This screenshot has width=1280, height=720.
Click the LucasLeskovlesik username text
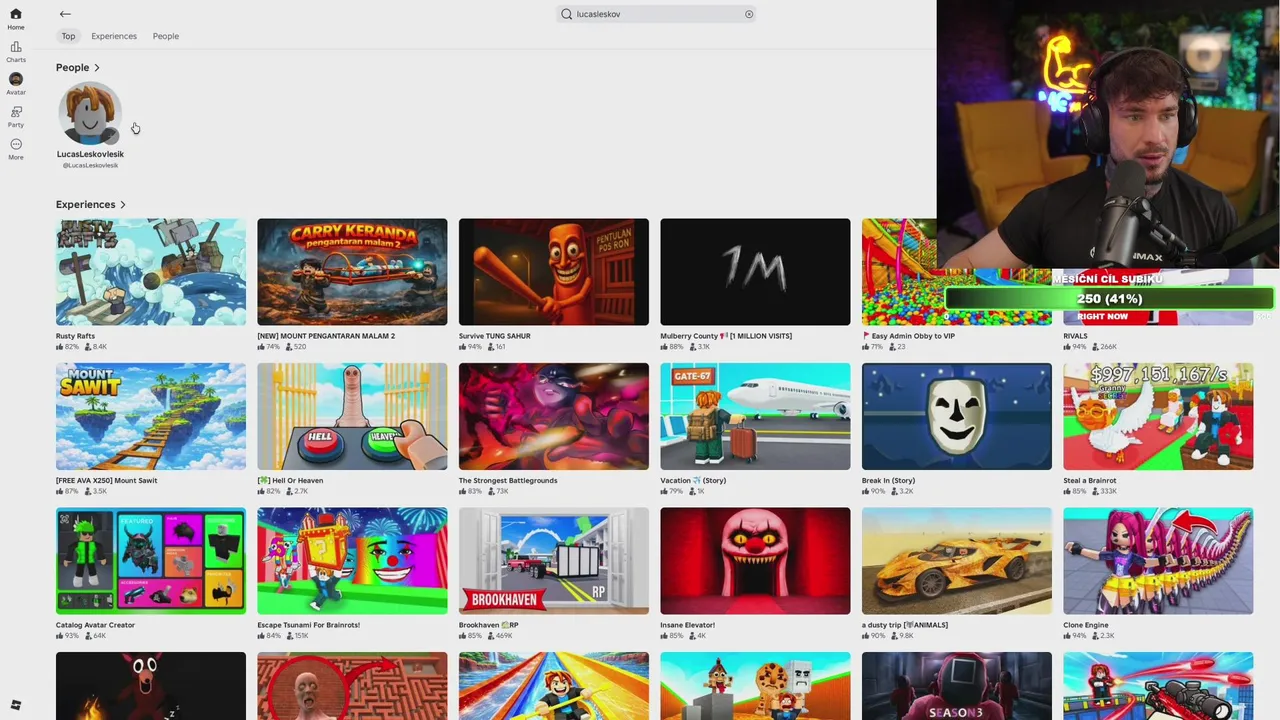pyautogui.click(x=90, y=154)
